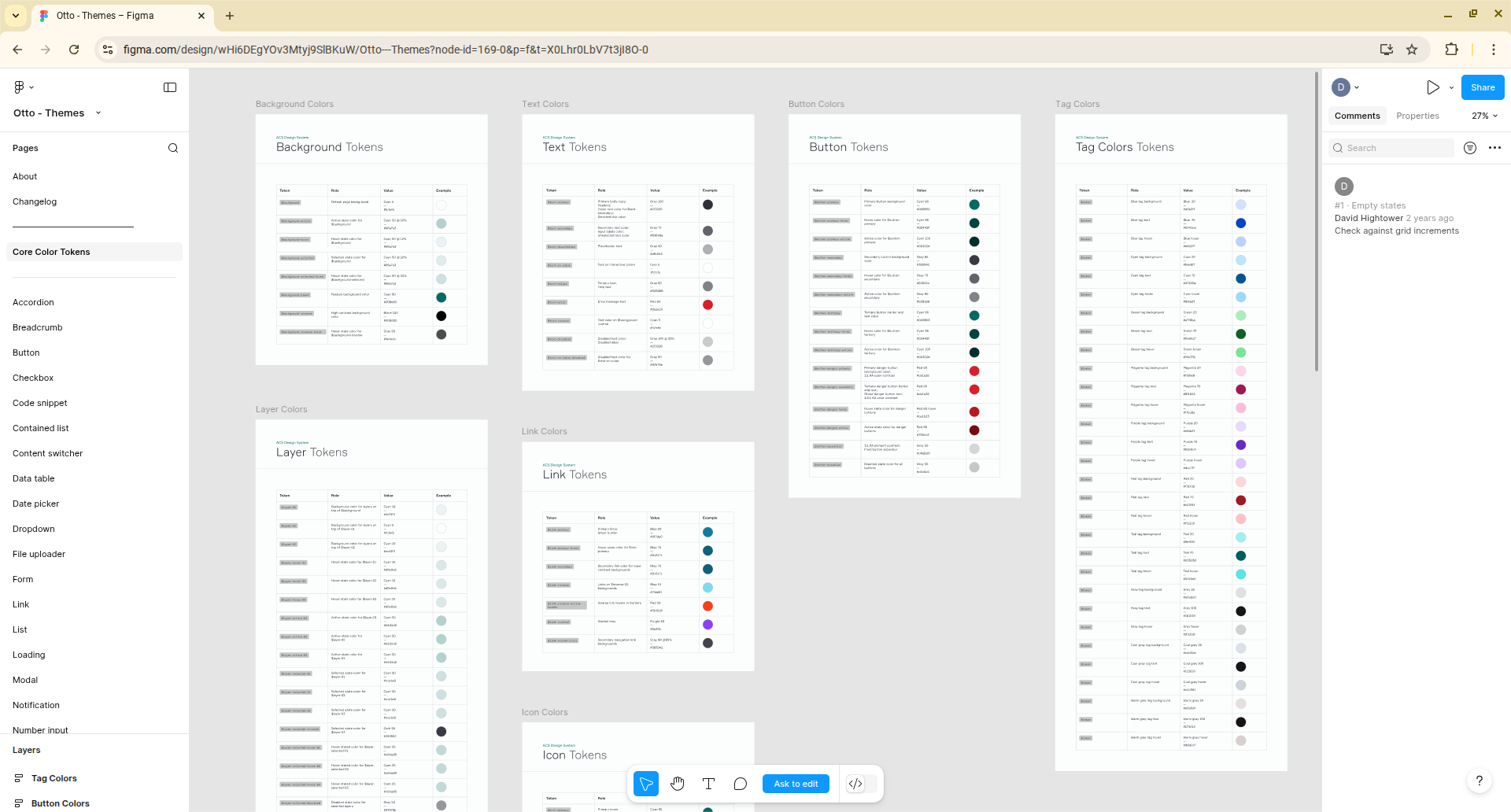Select the Move tool in bottom toolbar

tap(646, 784)
